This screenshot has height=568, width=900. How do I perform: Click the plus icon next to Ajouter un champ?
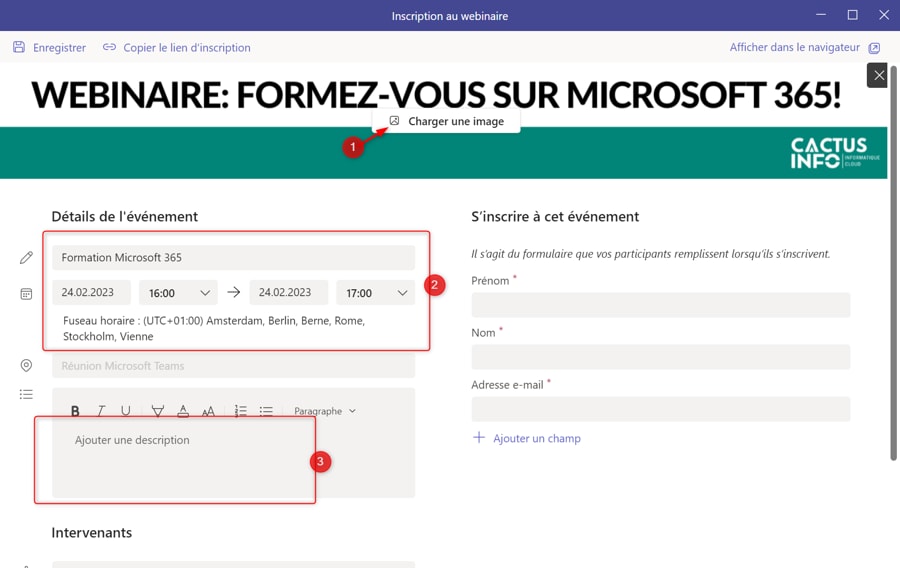tap(479, 438)
